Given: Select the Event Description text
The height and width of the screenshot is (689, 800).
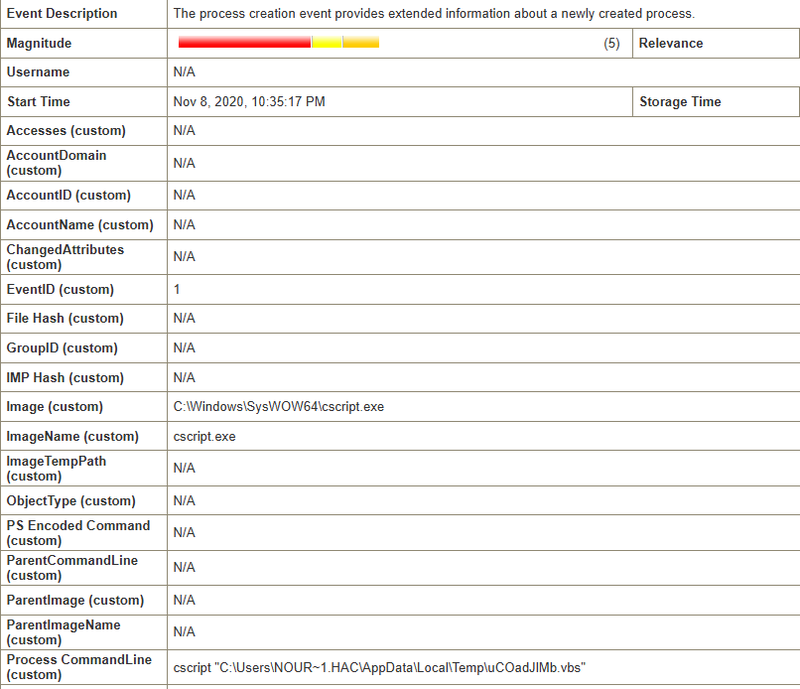Looking at the screenshot, I should click(x=433, y=14).
